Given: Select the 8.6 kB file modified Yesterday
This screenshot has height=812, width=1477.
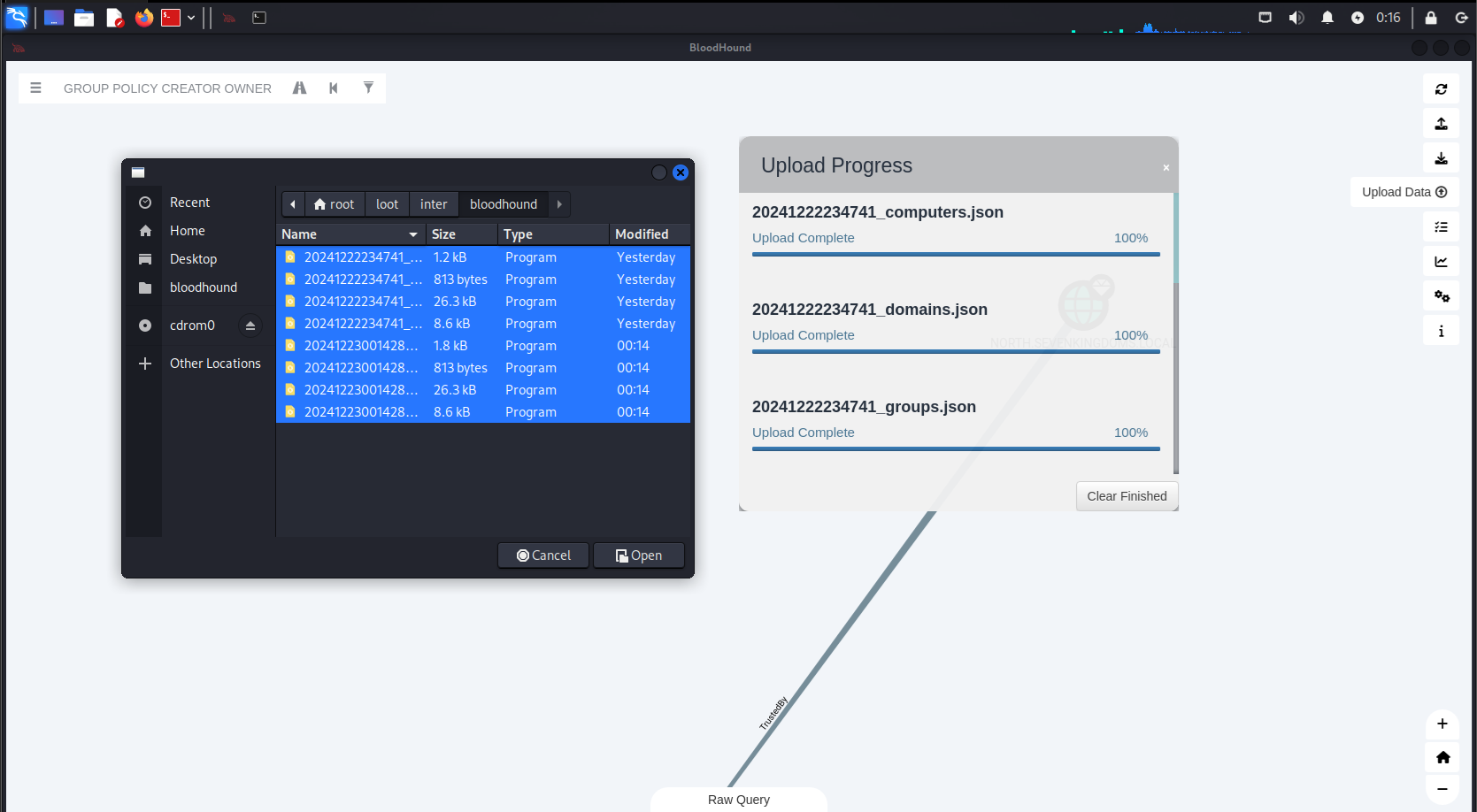Looking at the screenshot, I should [x=483, y=324].
